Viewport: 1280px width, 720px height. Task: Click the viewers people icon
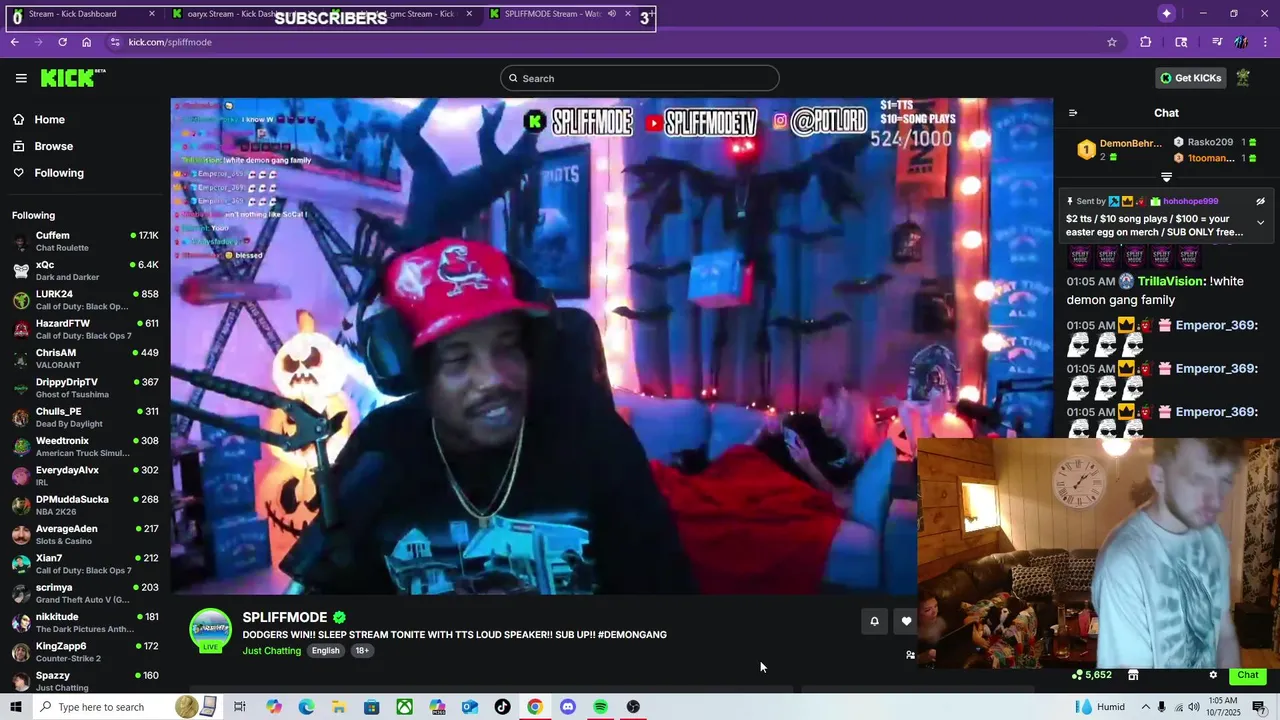910,655
